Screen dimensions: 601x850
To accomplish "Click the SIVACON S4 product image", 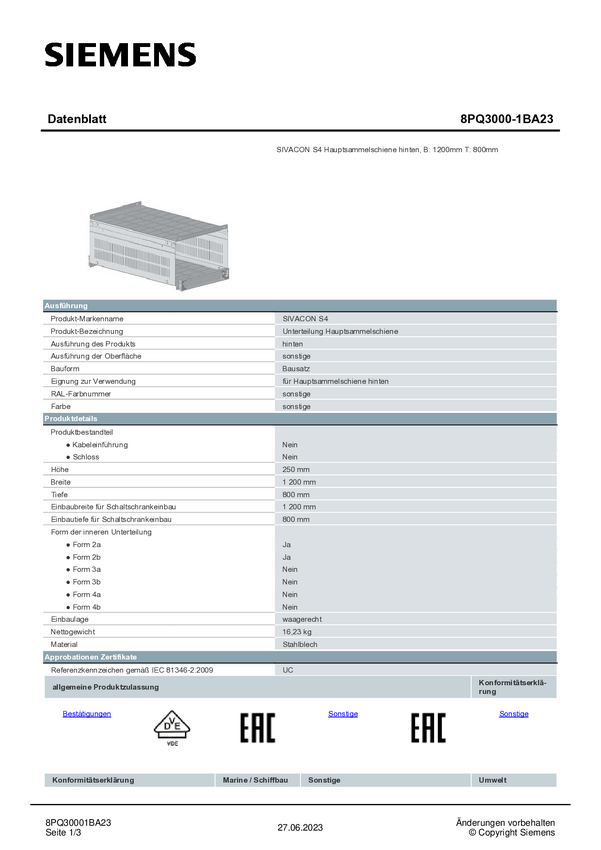I will [x=159, y=245].
